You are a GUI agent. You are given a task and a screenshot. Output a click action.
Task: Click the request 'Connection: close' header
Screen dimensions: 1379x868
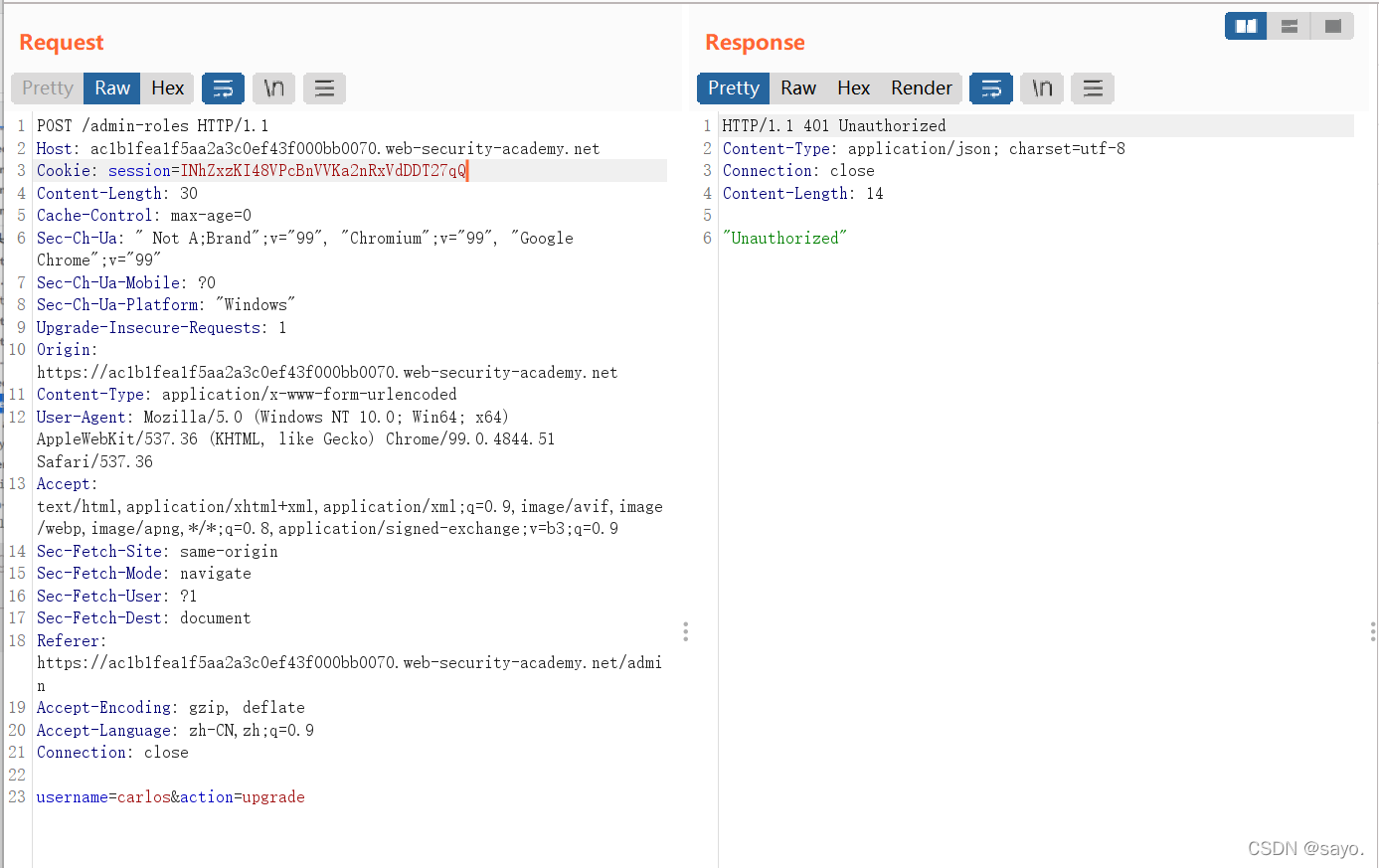(x=112, y=753)
